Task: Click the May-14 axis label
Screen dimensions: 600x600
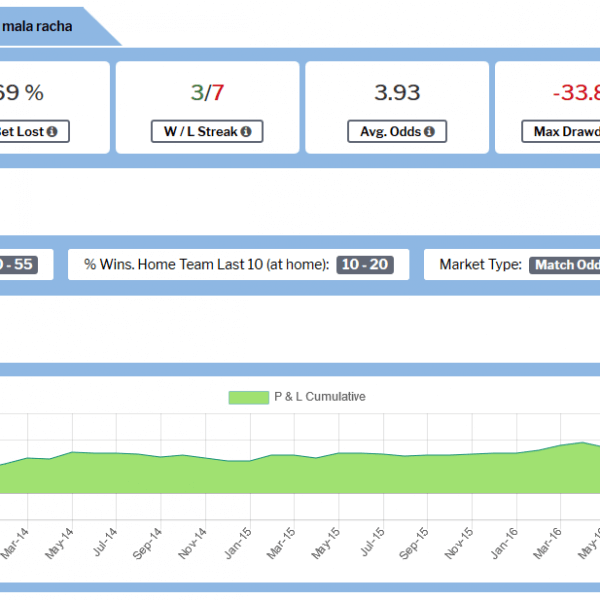Action: click(x=60, y=544)
